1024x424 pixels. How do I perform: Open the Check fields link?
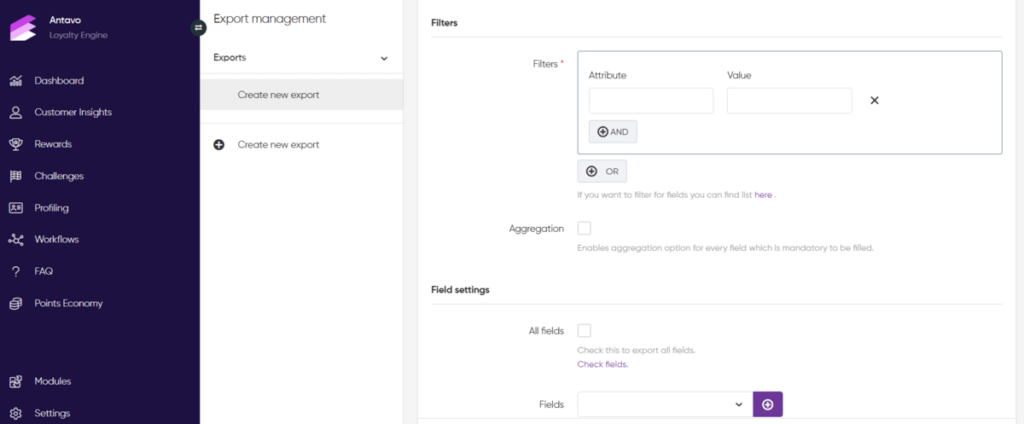coord(603,365)
